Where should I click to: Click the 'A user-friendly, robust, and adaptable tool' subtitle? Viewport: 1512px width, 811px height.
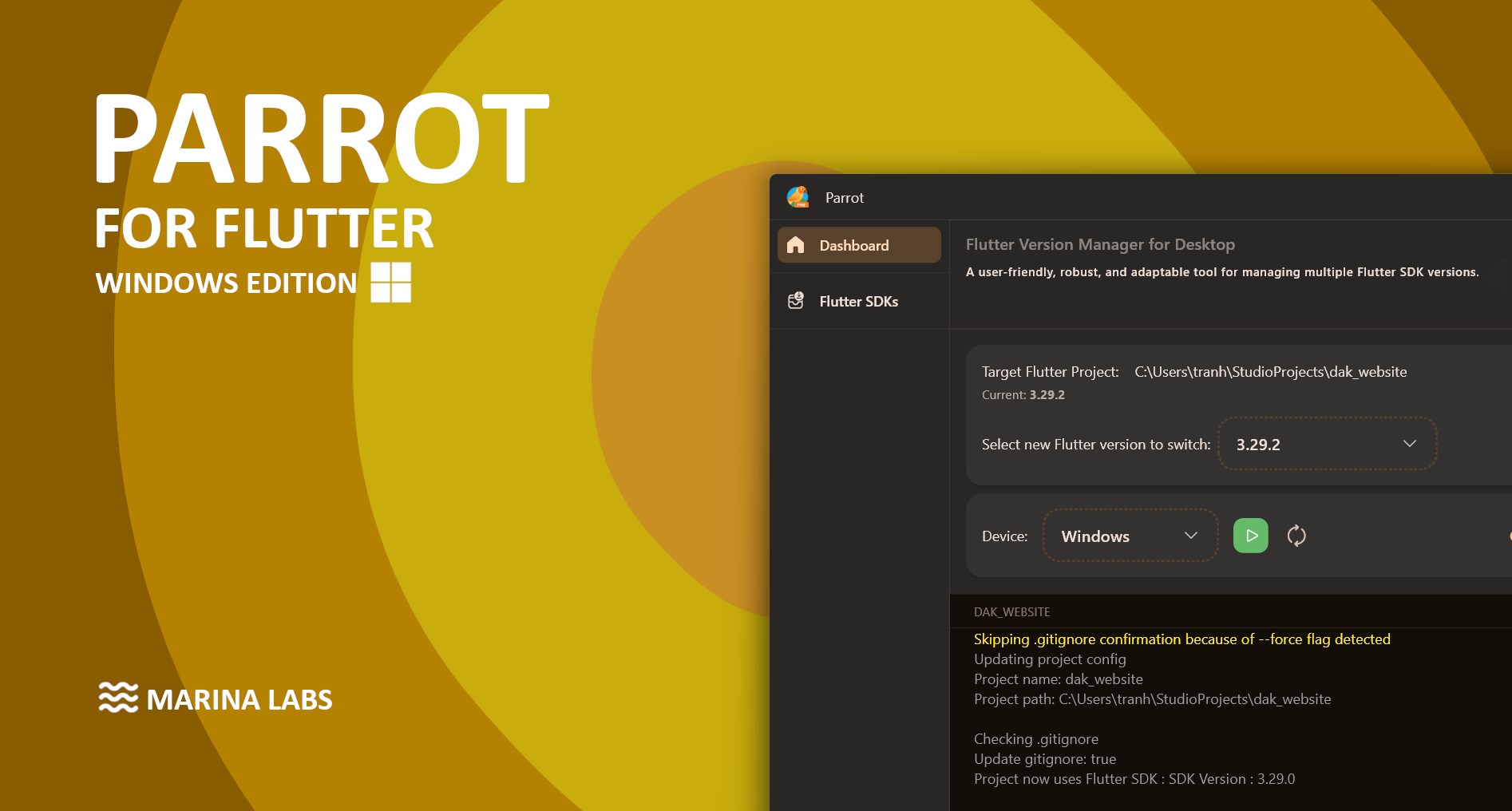1222,272
